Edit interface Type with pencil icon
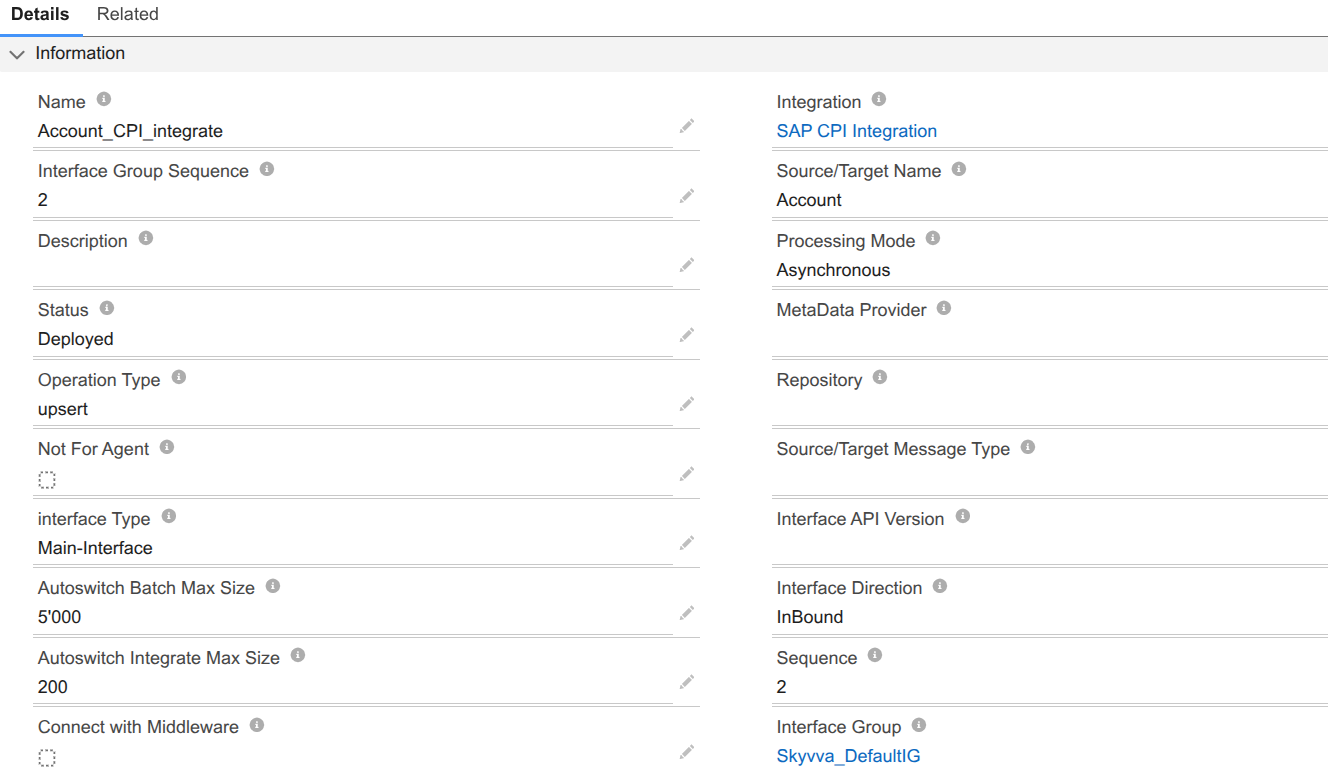1328x773 pixels. pos(687,543)
